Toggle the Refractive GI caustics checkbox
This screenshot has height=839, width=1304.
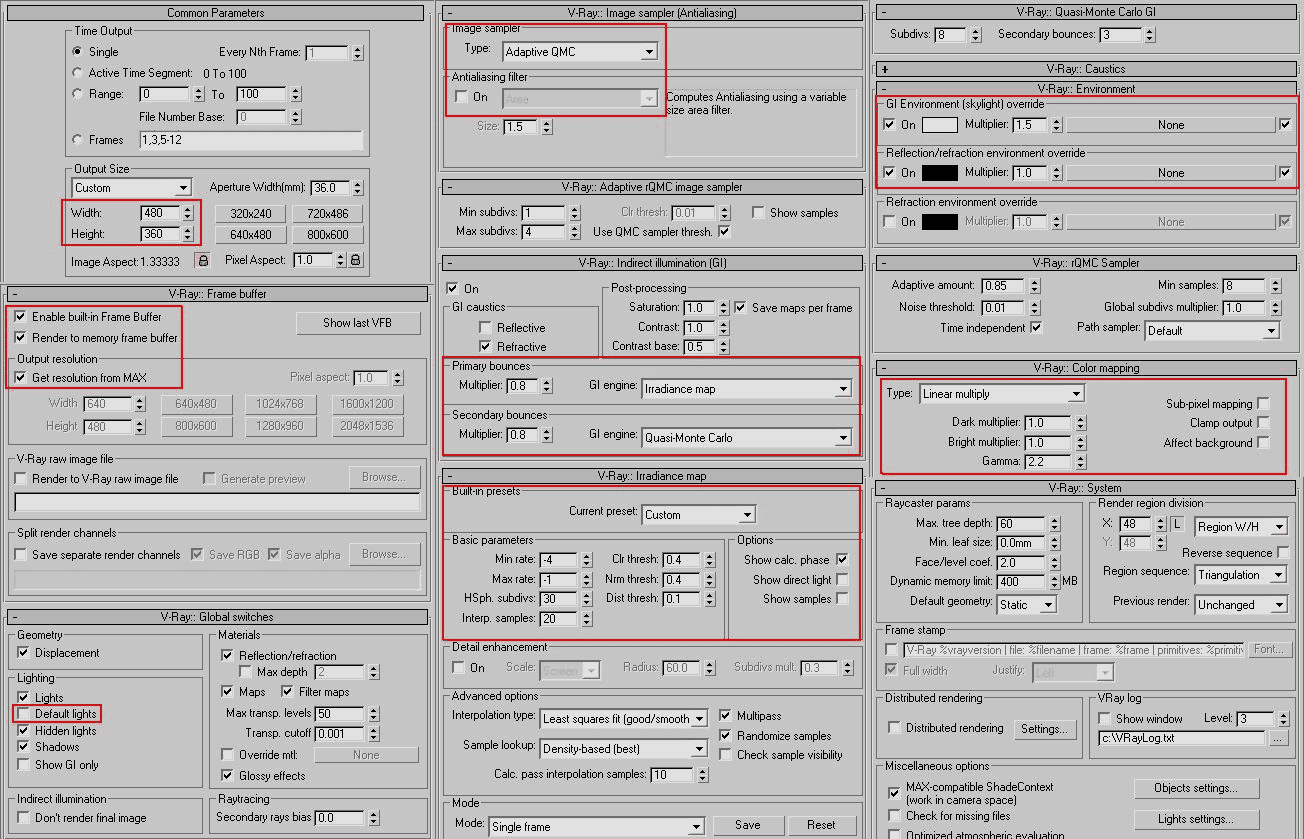click(486, 347)
